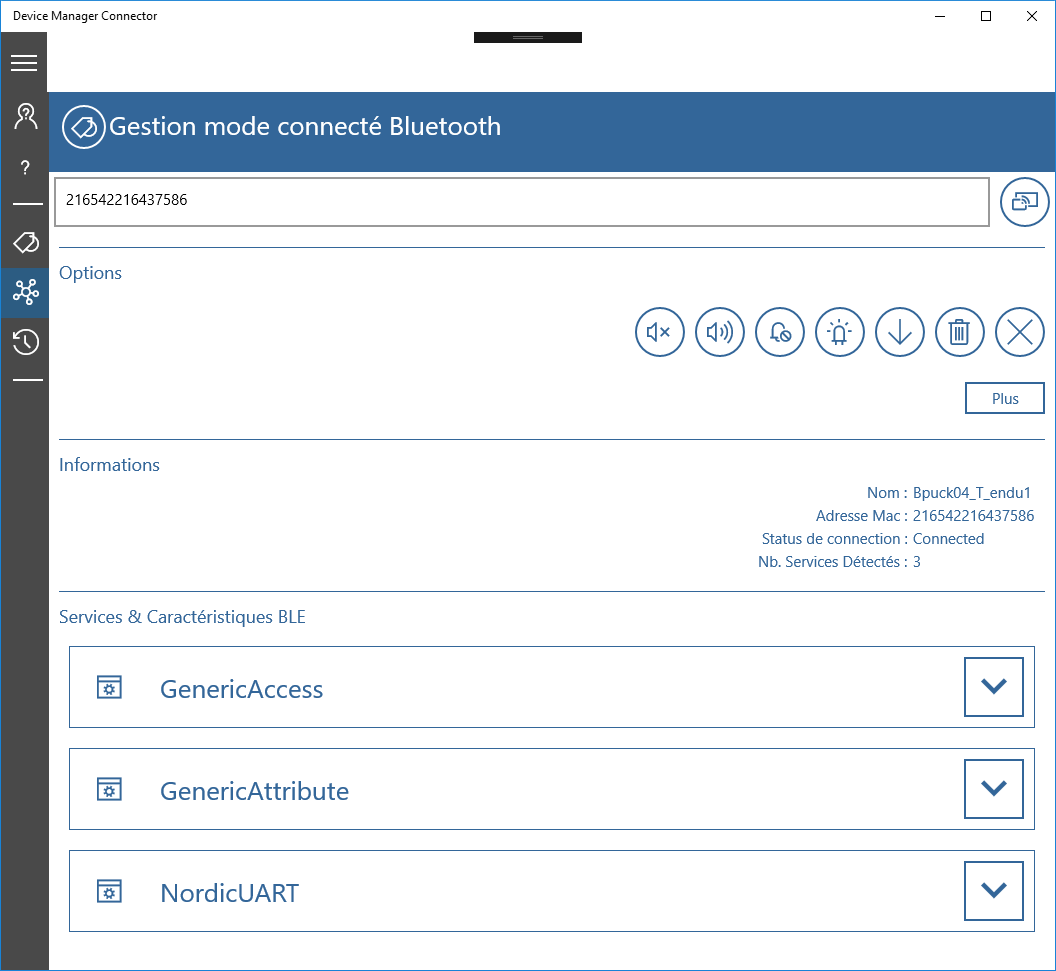Click the connect device icon beside address field

1024,201
